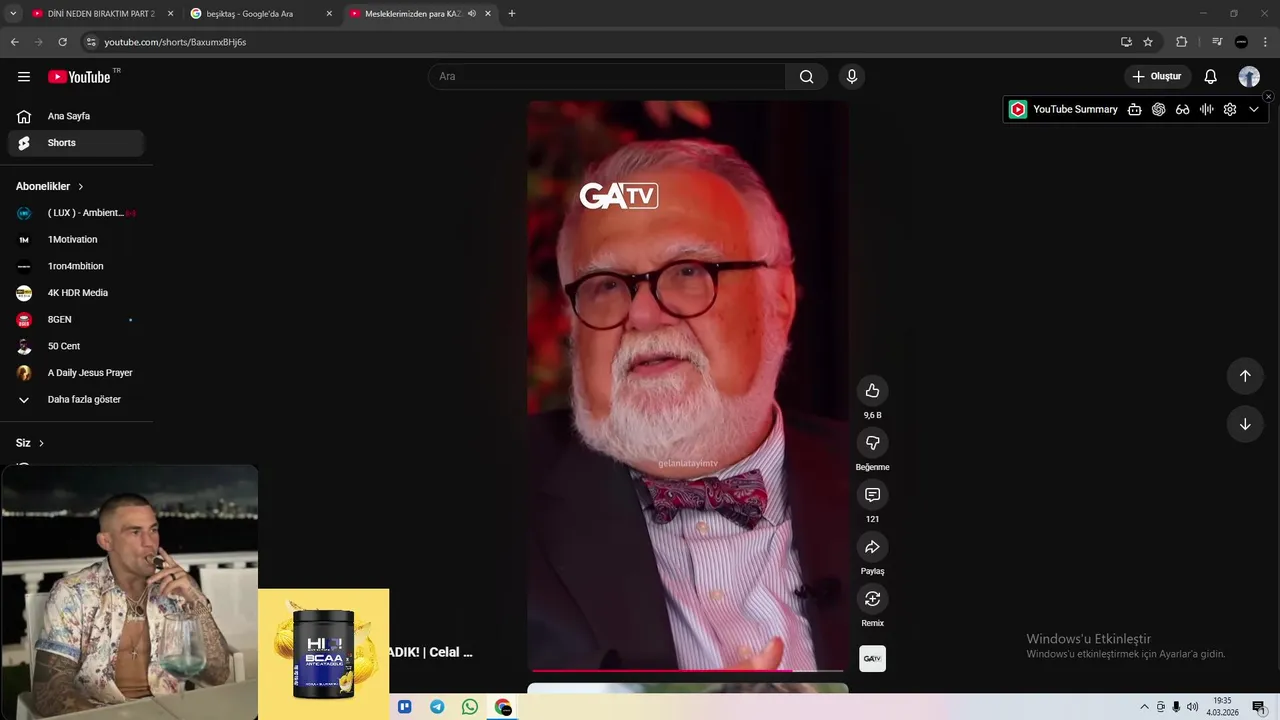Open YouTube notifications bell
Screen dimensions: 1280x720
(1210, 77)
